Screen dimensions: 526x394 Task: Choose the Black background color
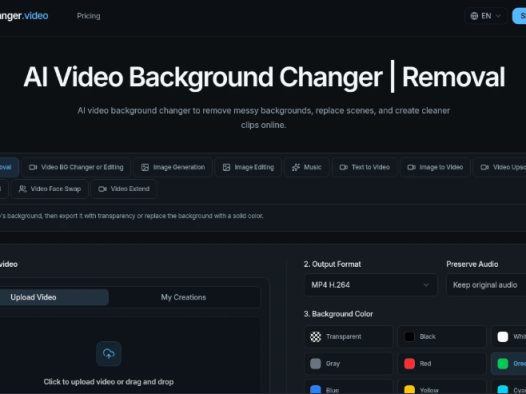tap(442, 337)
